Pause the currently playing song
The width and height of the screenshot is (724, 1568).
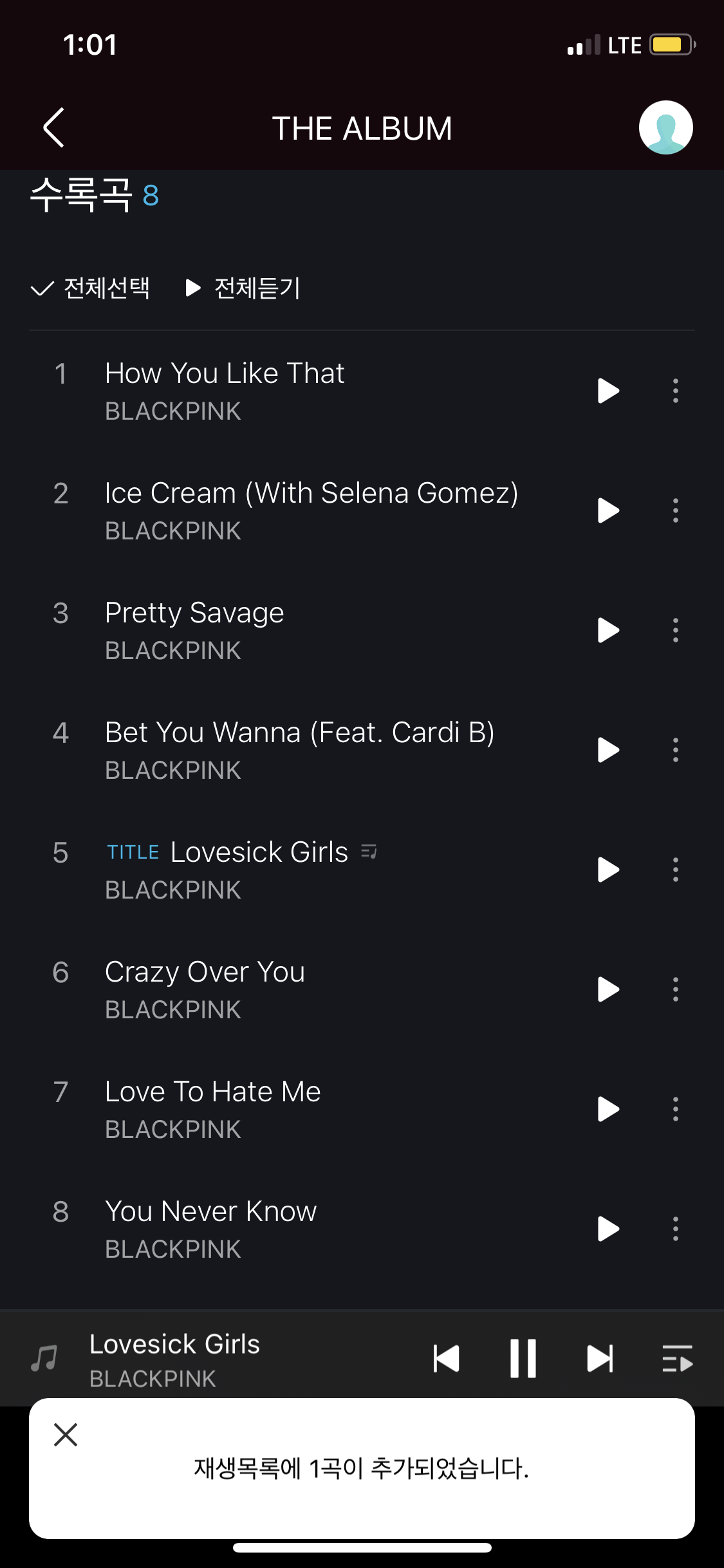(x=523, y=1359)
